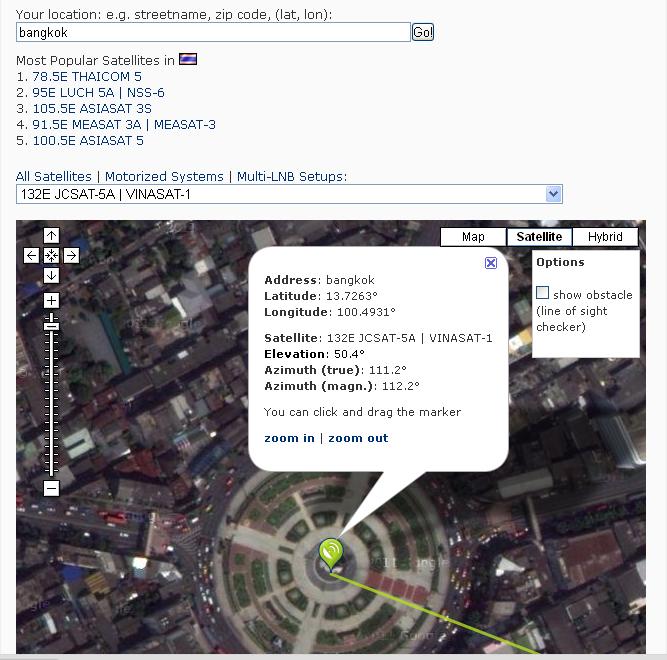Click the Options panel heading
The width and height of the screenshot is (667, 660).
[560, 262]
